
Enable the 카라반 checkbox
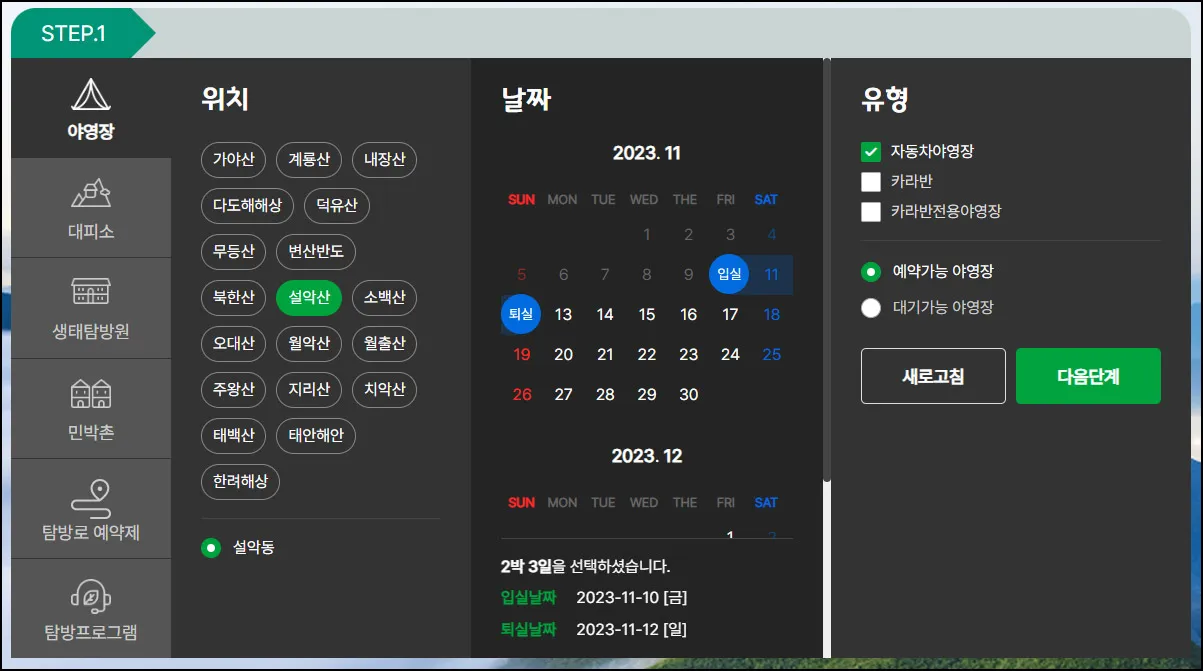tap(871, 183)
